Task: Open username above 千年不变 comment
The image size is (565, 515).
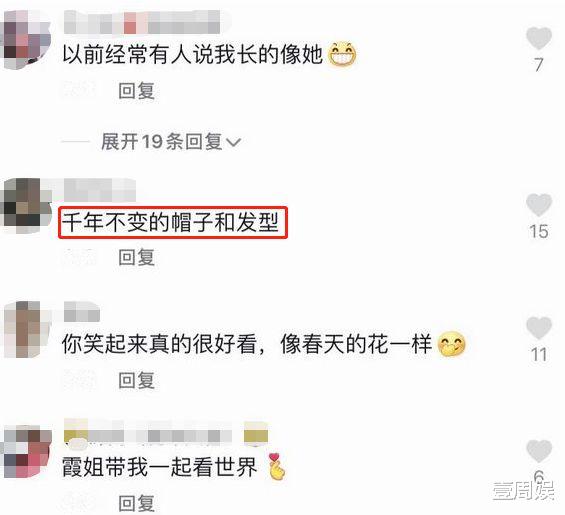Action: click(x=100, y=190)
